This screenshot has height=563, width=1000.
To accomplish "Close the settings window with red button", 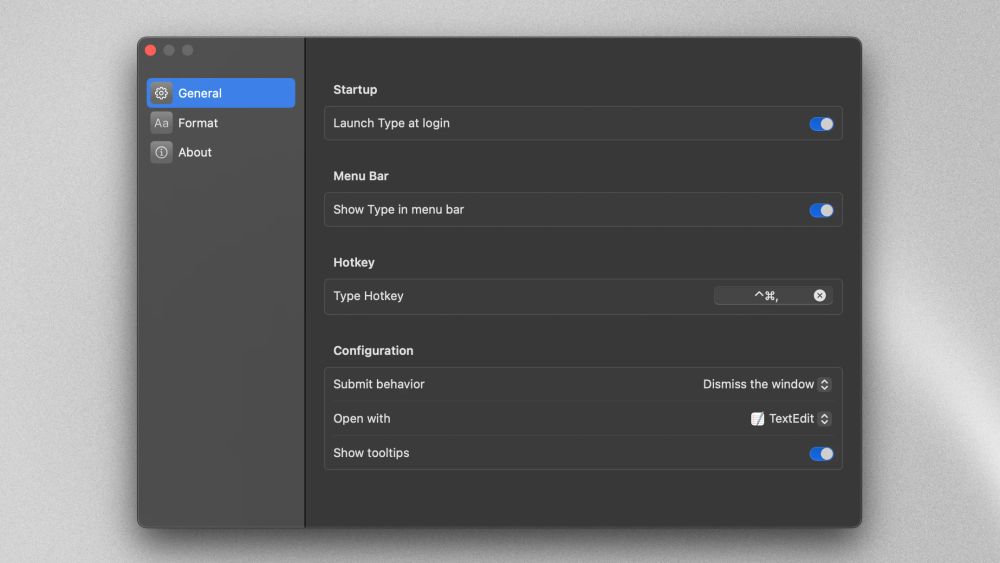I will [151, 50].
